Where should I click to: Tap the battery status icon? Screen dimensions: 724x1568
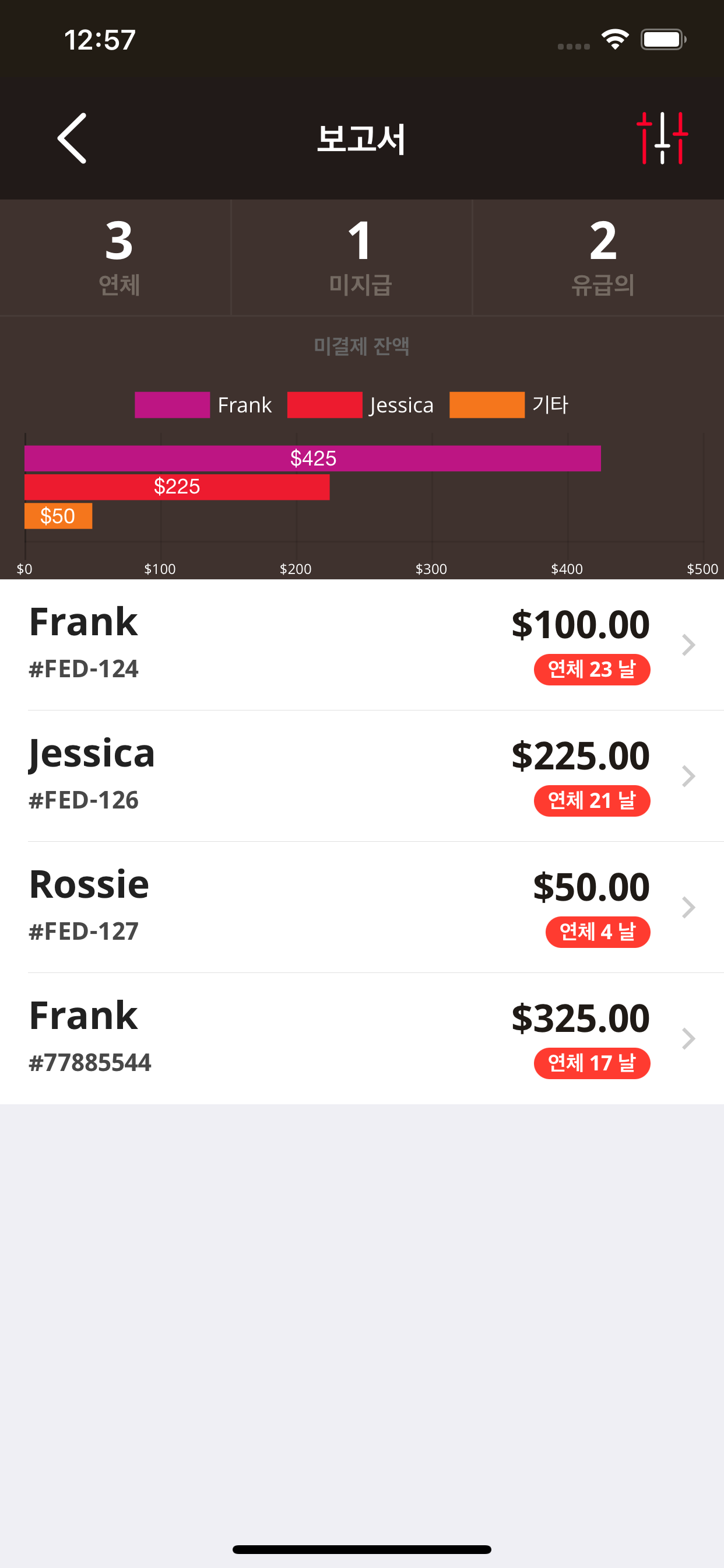click(x=663, y=40)
